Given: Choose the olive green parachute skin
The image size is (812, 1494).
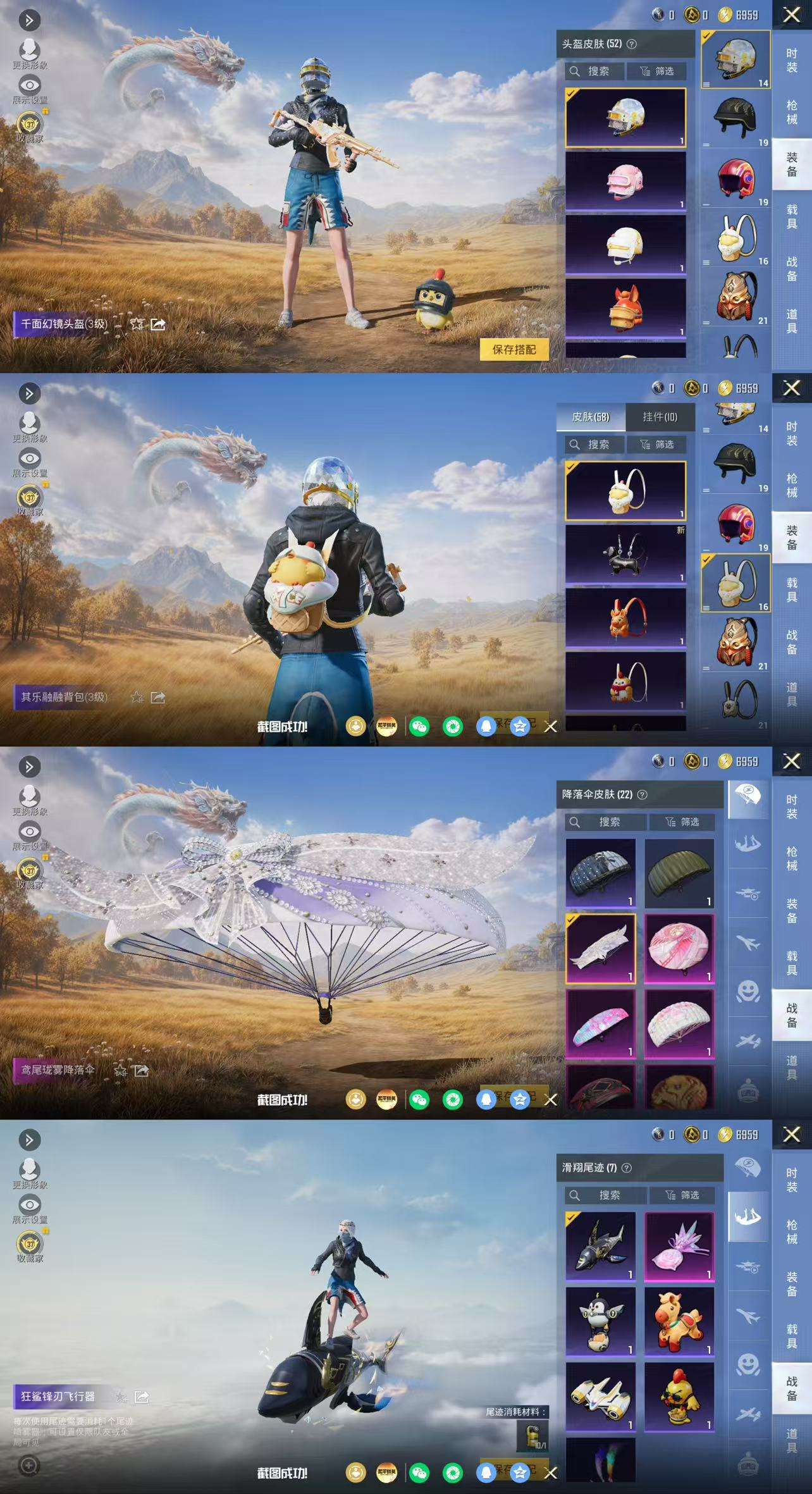Looking at the screenshot, I should (x=679, y=874).
